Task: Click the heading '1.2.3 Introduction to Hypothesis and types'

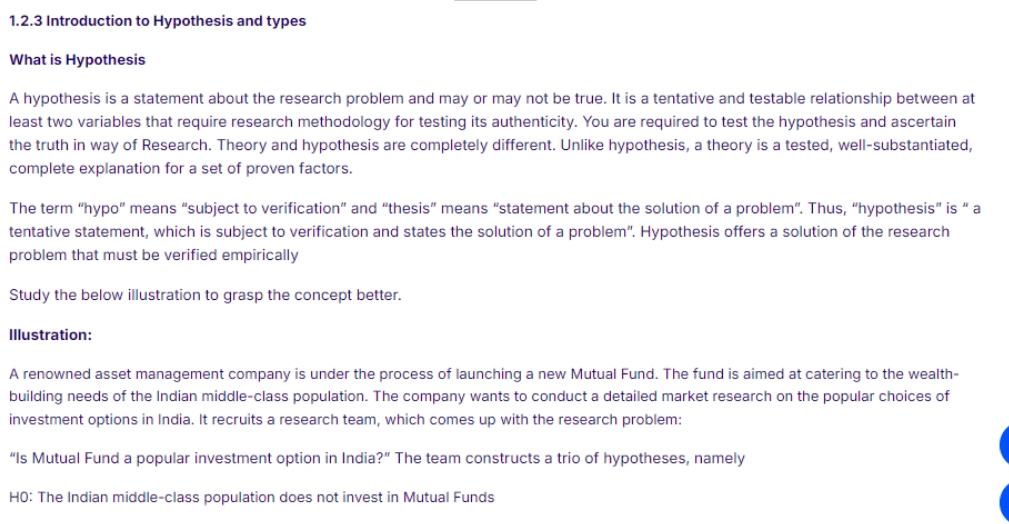Action: 157,21
